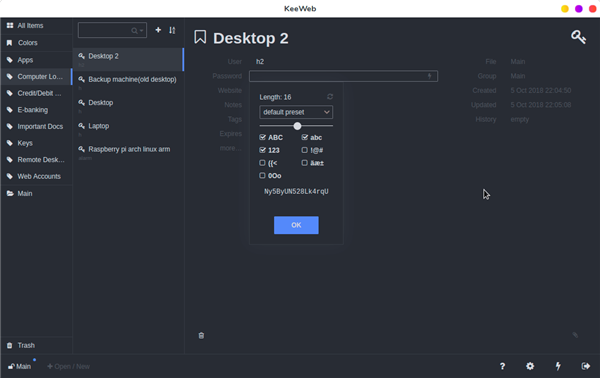The width and height of the screenshot is (600, 378).
Task: Click the User value h2
Action: [260, 62]
